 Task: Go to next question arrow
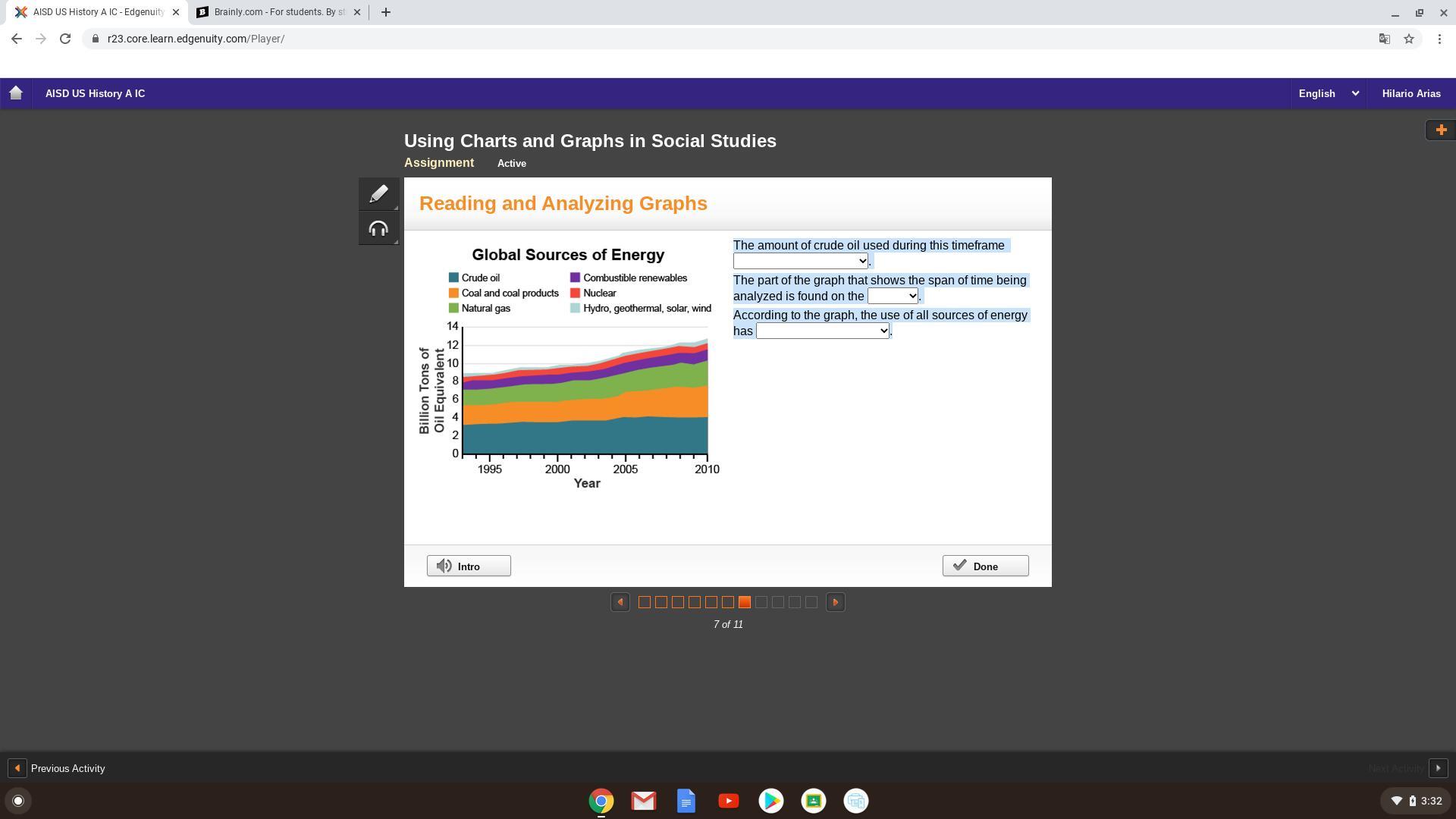tap(835, 602)
